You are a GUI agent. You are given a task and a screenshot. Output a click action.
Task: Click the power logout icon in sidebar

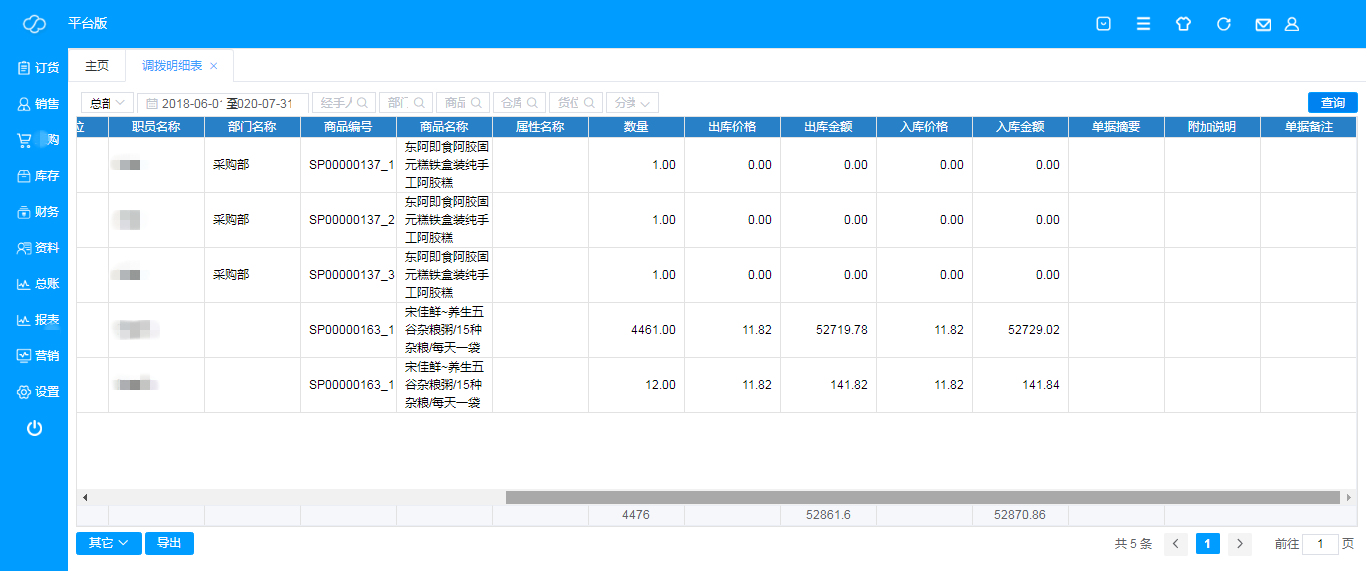34,428
